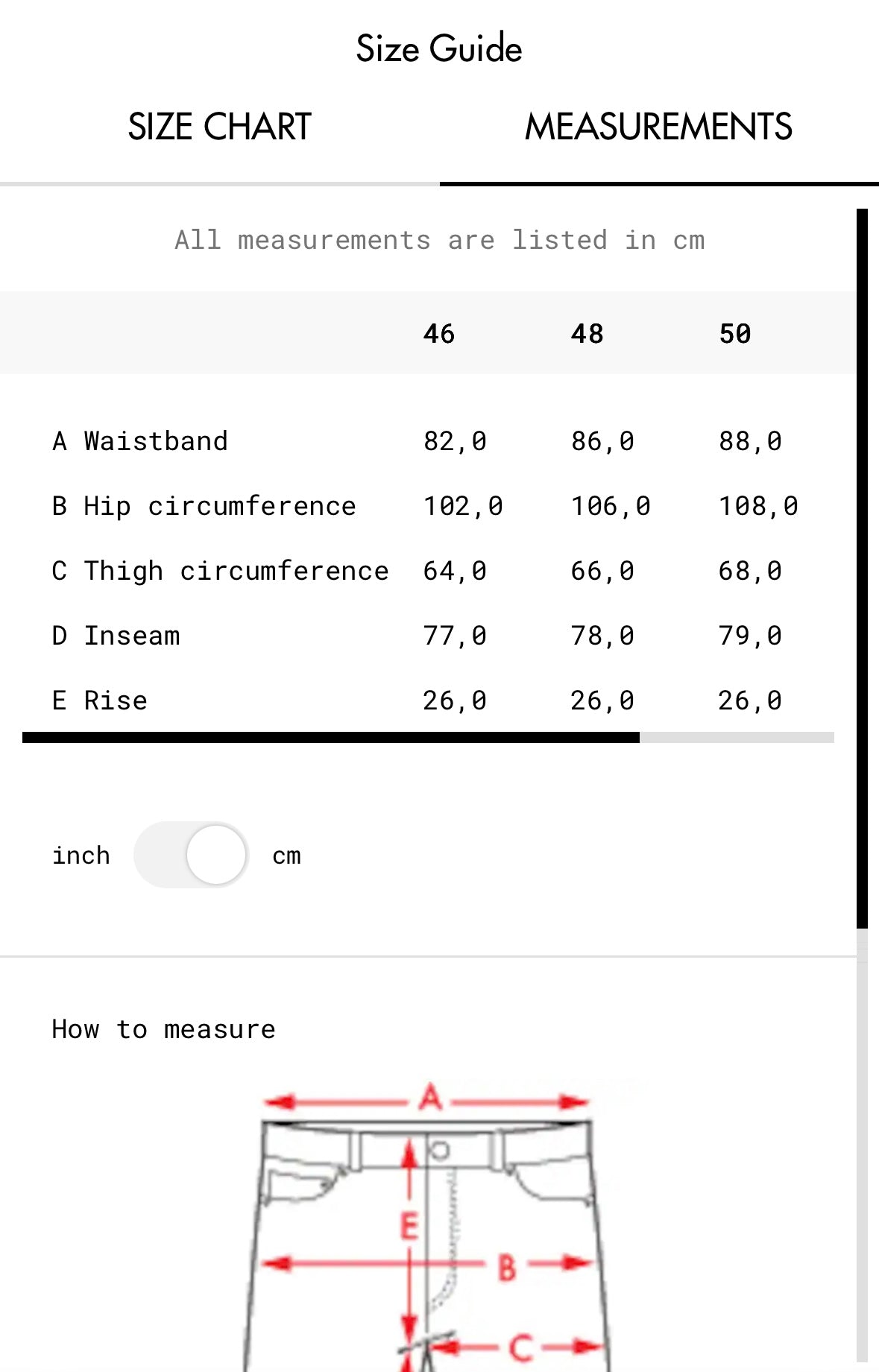Switch to the SIZE CHART tab
This screenshot has height=1372, width=879.
219,127
